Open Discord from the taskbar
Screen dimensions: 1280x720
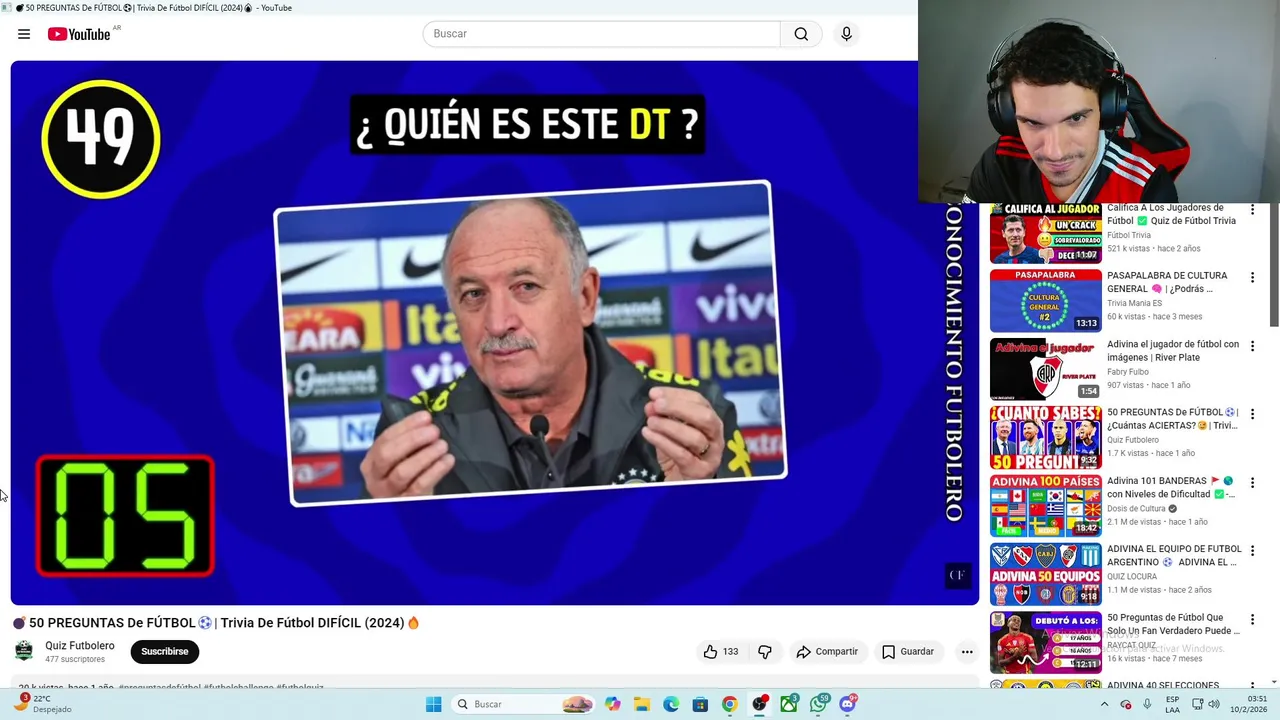[848, 704]
